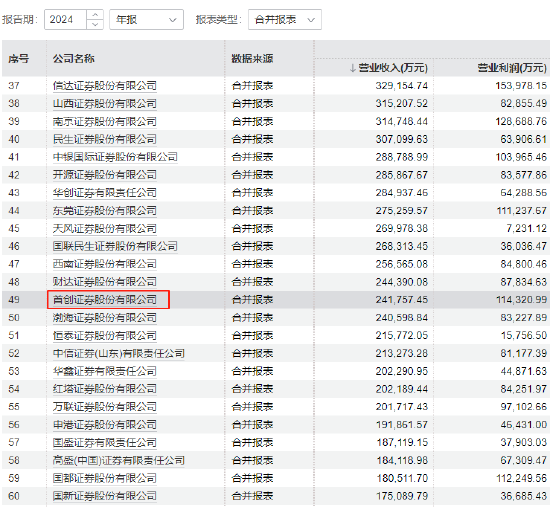Select operating profit value 36,685.43
Viewport: 550px width, 507px height.
pyautogui.click(x=524, y=496)
